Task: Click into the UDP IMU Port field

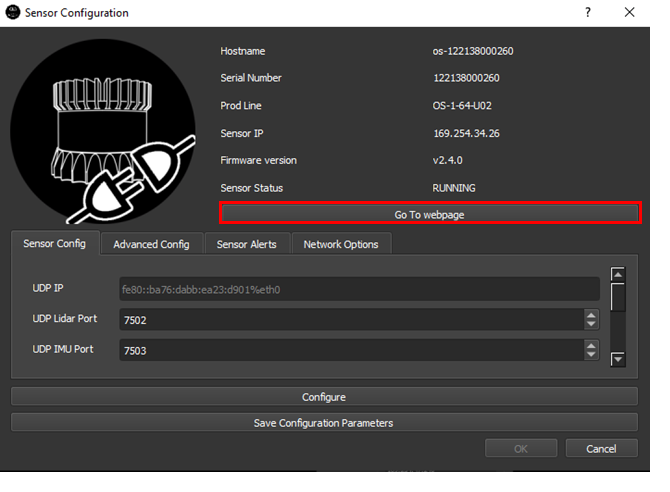Action: tap(350, 350)
